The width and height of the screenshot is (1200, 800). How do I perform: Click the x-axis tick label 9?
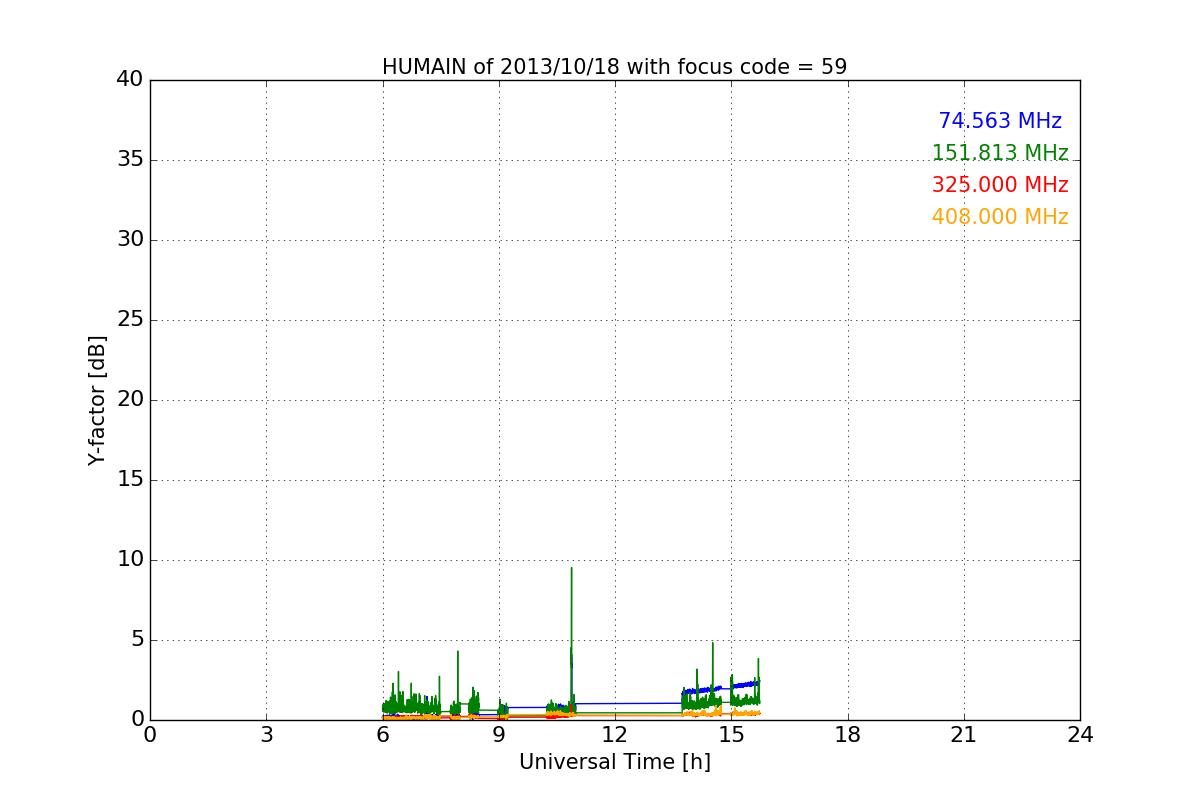[499, 735]
